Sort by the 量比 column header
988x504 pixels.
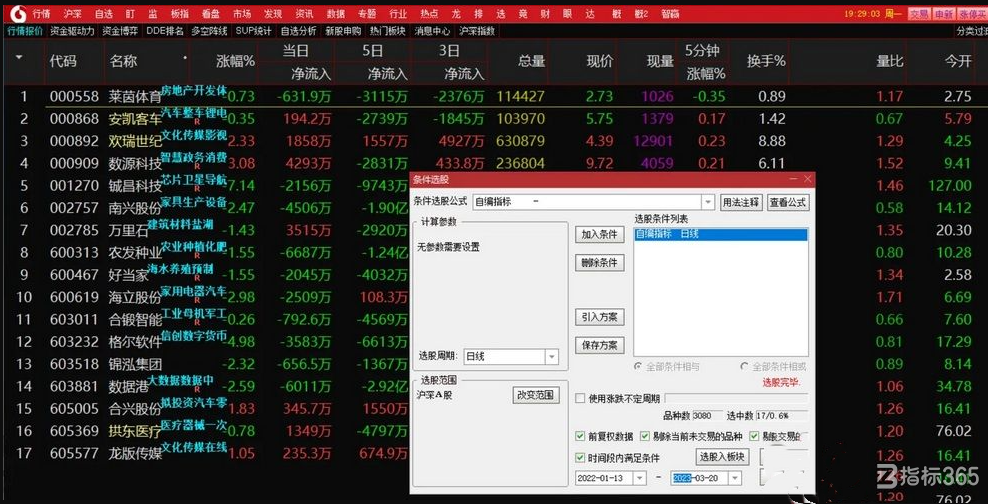[x=890, y=61]
